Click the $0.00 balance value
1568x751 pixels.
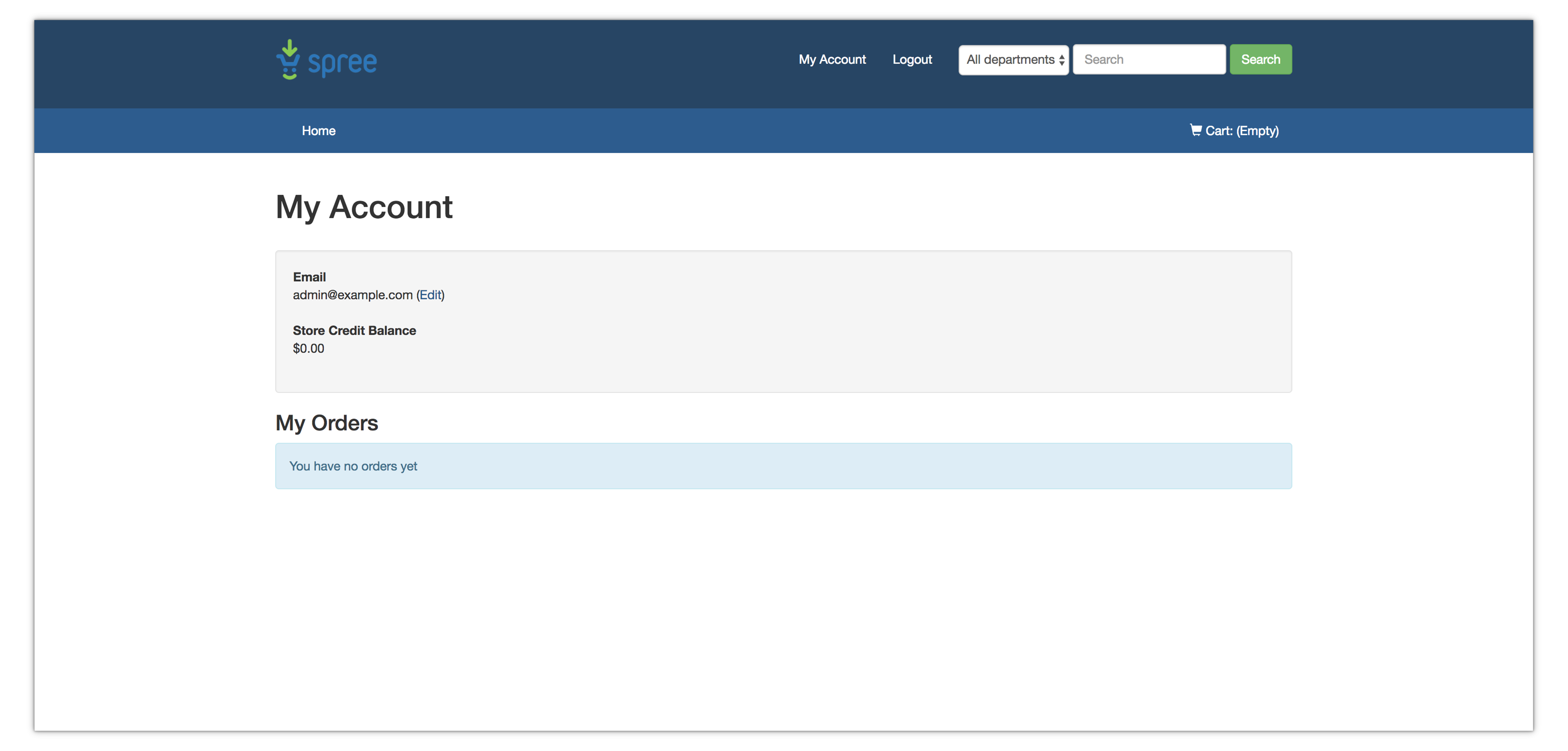[309, 349]
